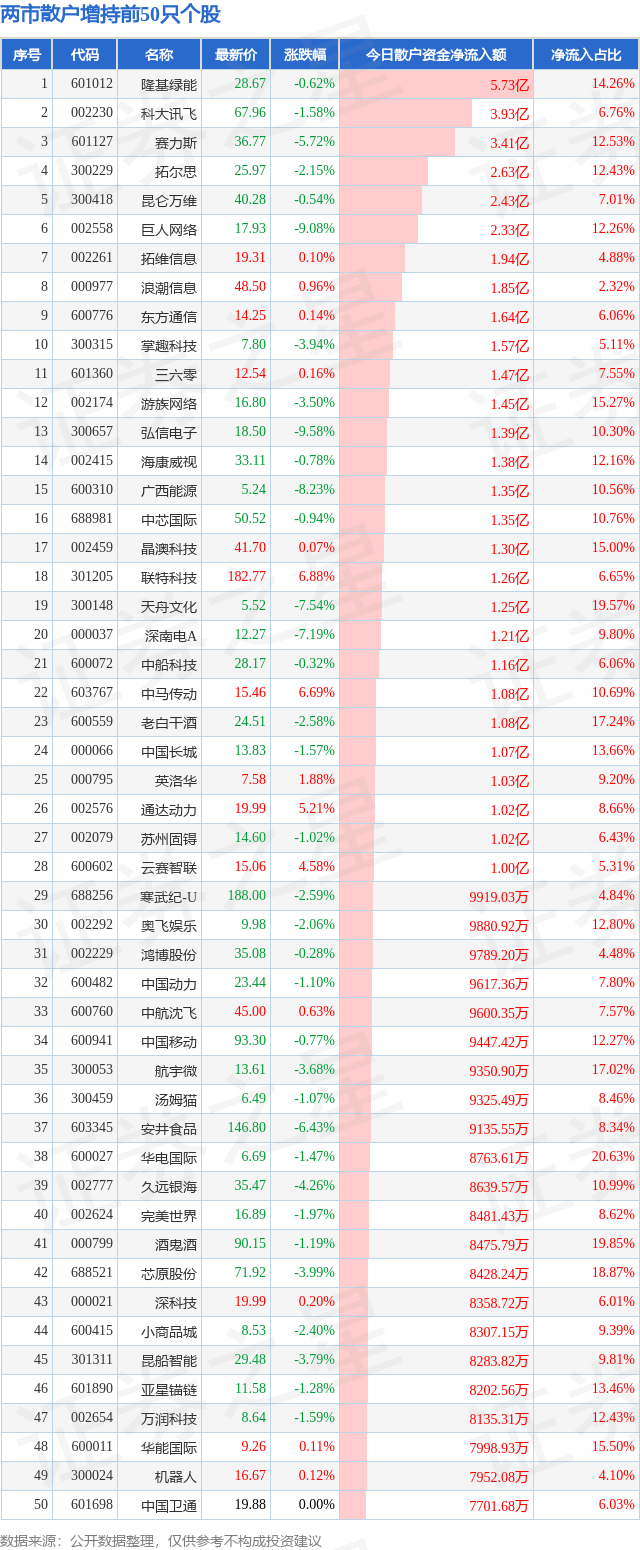The width and height of the screenshot is (640, 1550).
Task: Select stock name 英洛华
Action: (176, 781)
